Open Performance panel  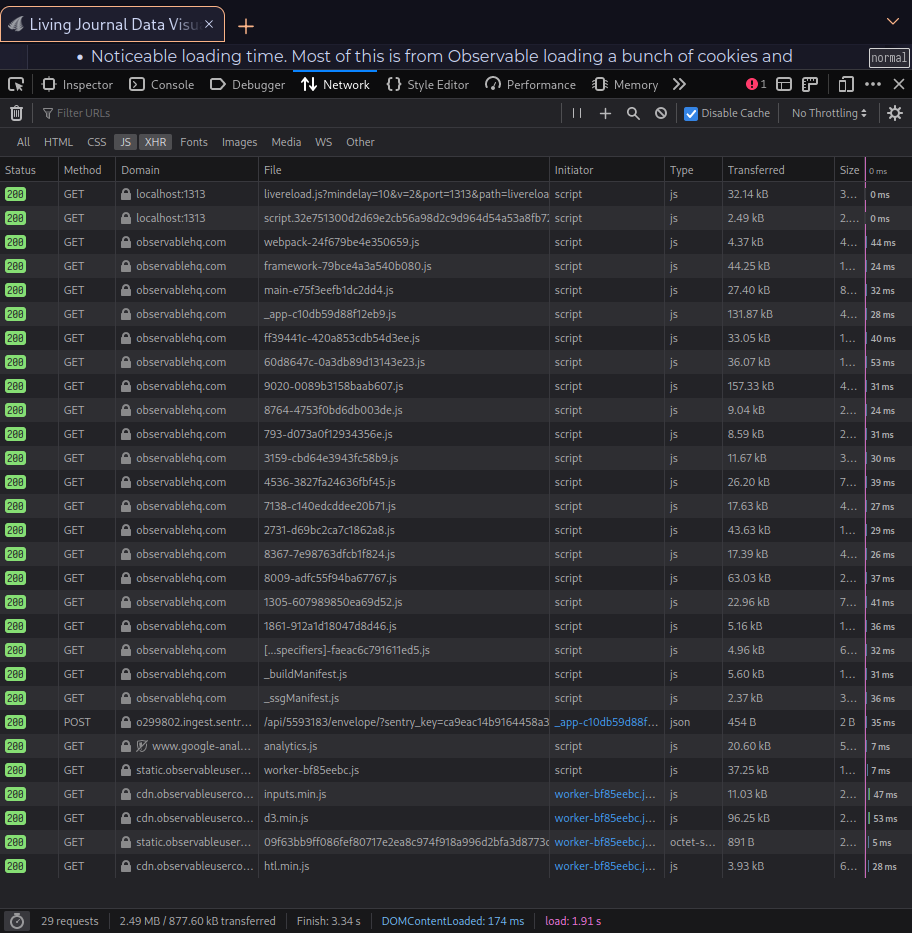530,84
